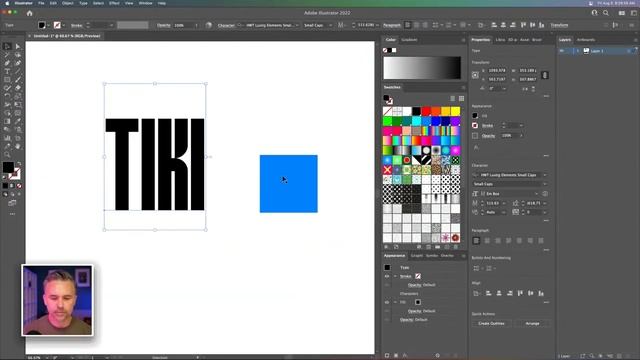Open the Window menu
The height and width of the screenshot is (360, 640).
pyautogui.click(x=145, y=3)
